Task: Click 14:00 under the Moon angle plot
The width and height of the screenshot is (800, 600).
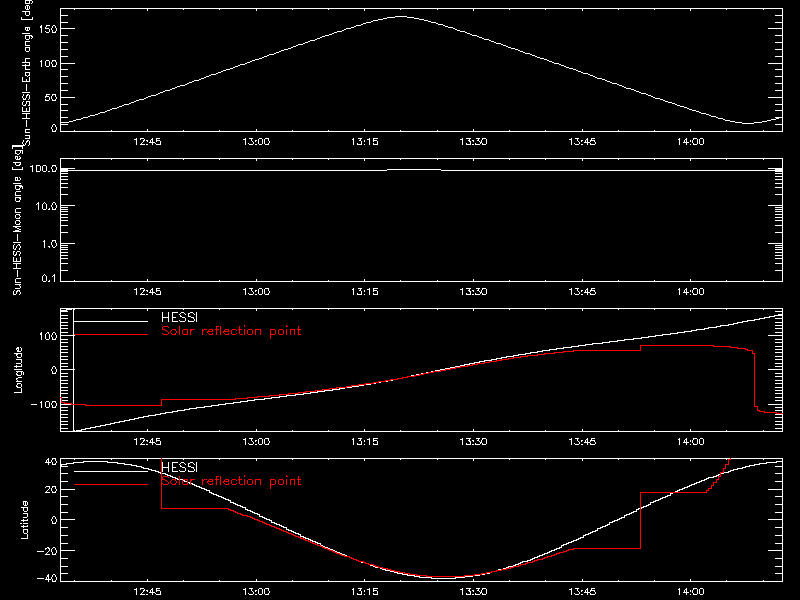Action: tap(691, 291)
